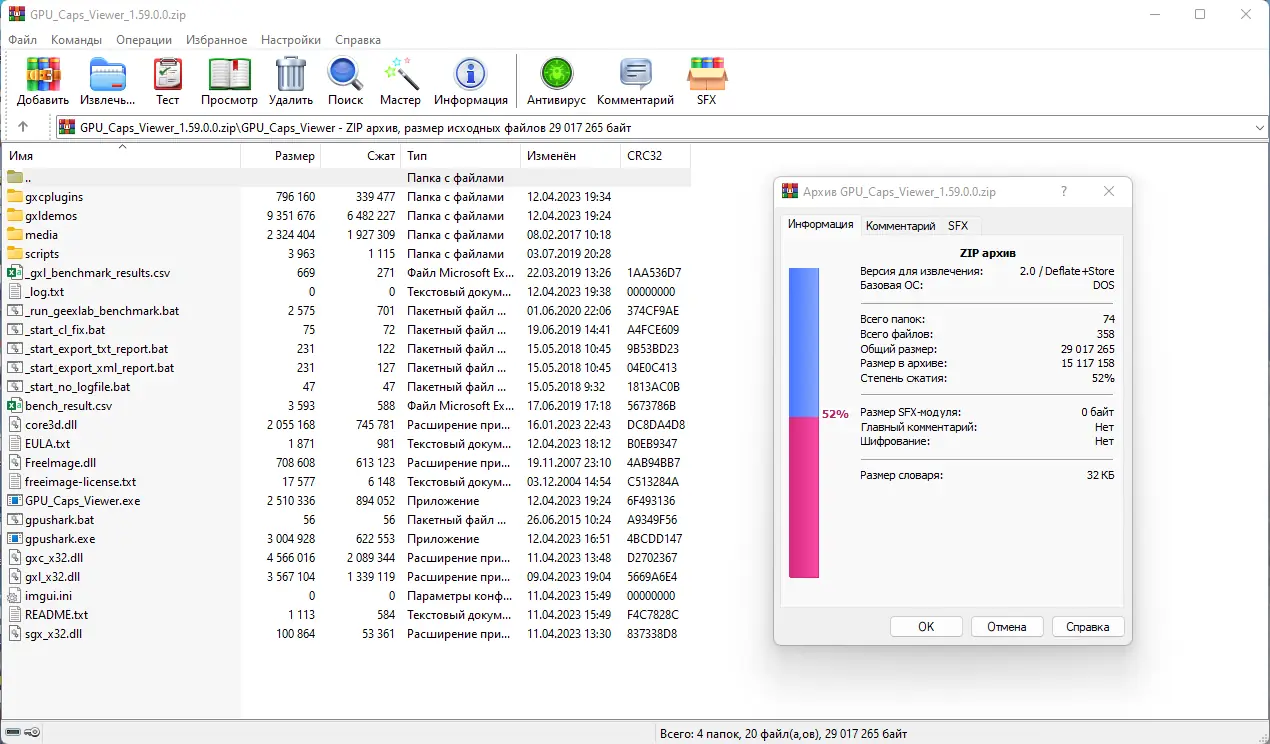Select the gxc_x32.dll file
This screenshot has width=1270, height=744.
(45, 558)
